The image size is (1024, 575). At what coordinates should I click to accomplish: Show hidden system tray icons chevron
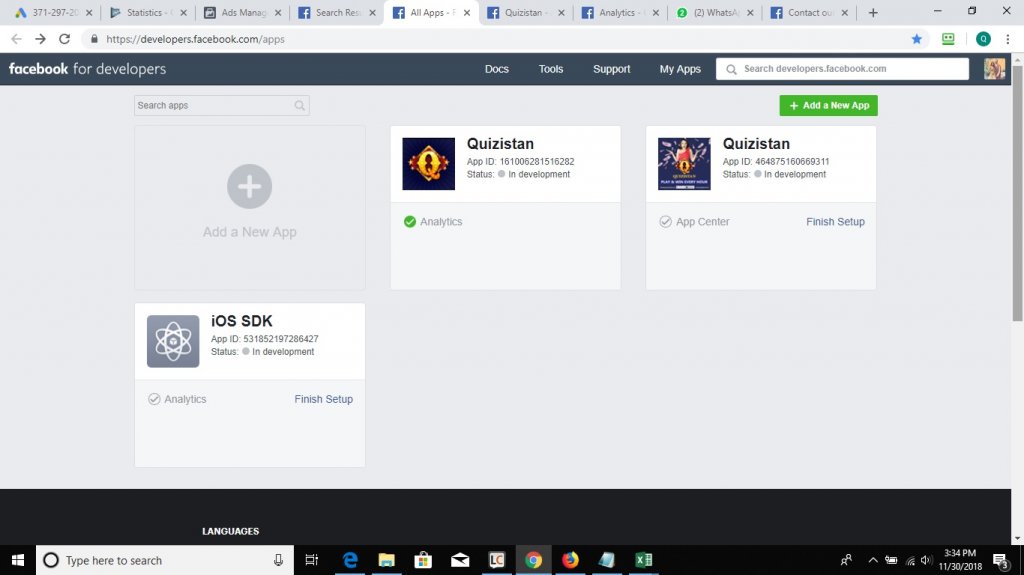(x=873, y=560)
